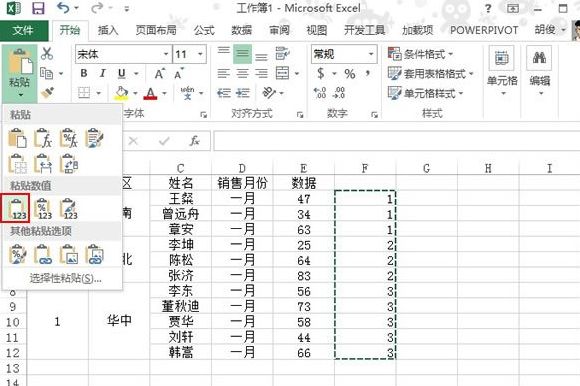
Task: Apply cell borders icon
Action: 84,92
